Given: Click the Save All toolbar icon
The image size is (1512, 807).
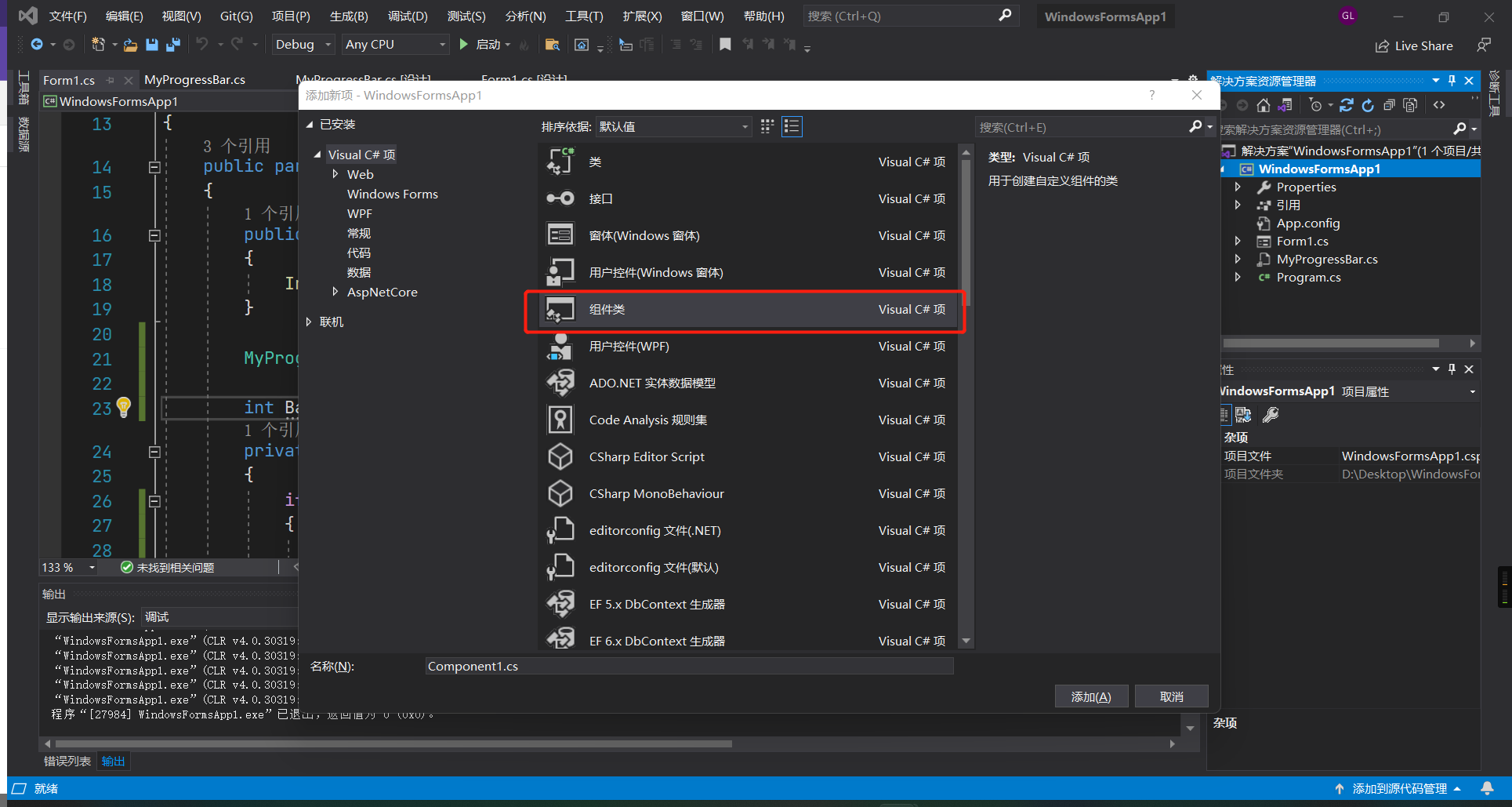Looking at the screenshot, I should [173, 45].
